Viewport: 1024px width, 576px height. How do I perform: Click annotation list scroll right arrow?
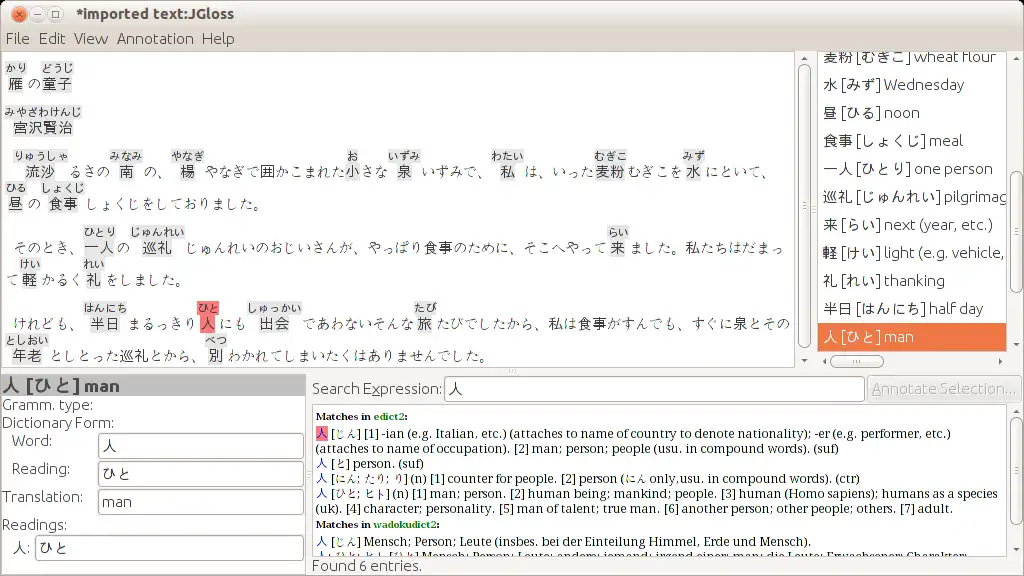1000,361
